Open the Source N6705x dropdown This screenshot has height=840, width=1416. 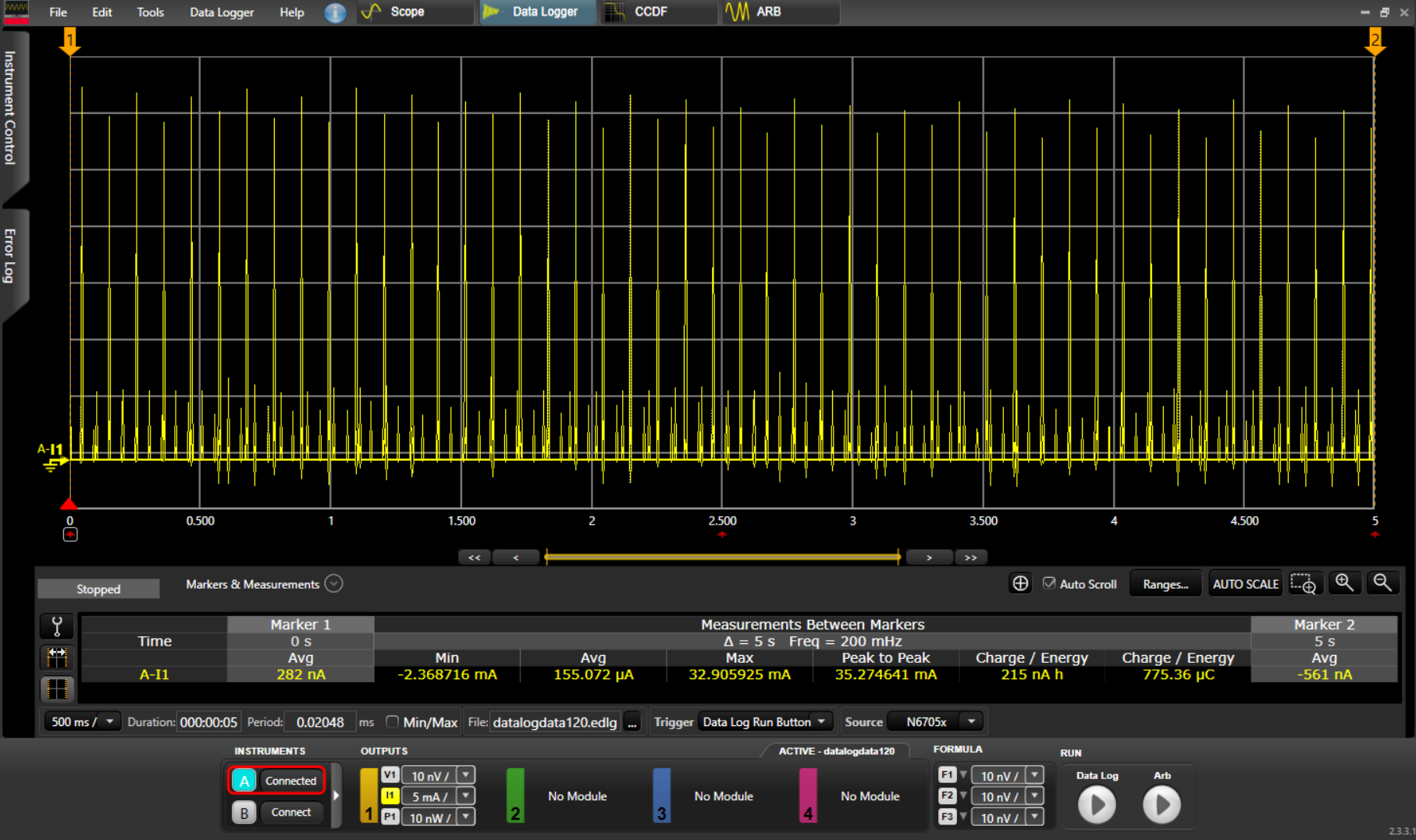click(934, 722)
